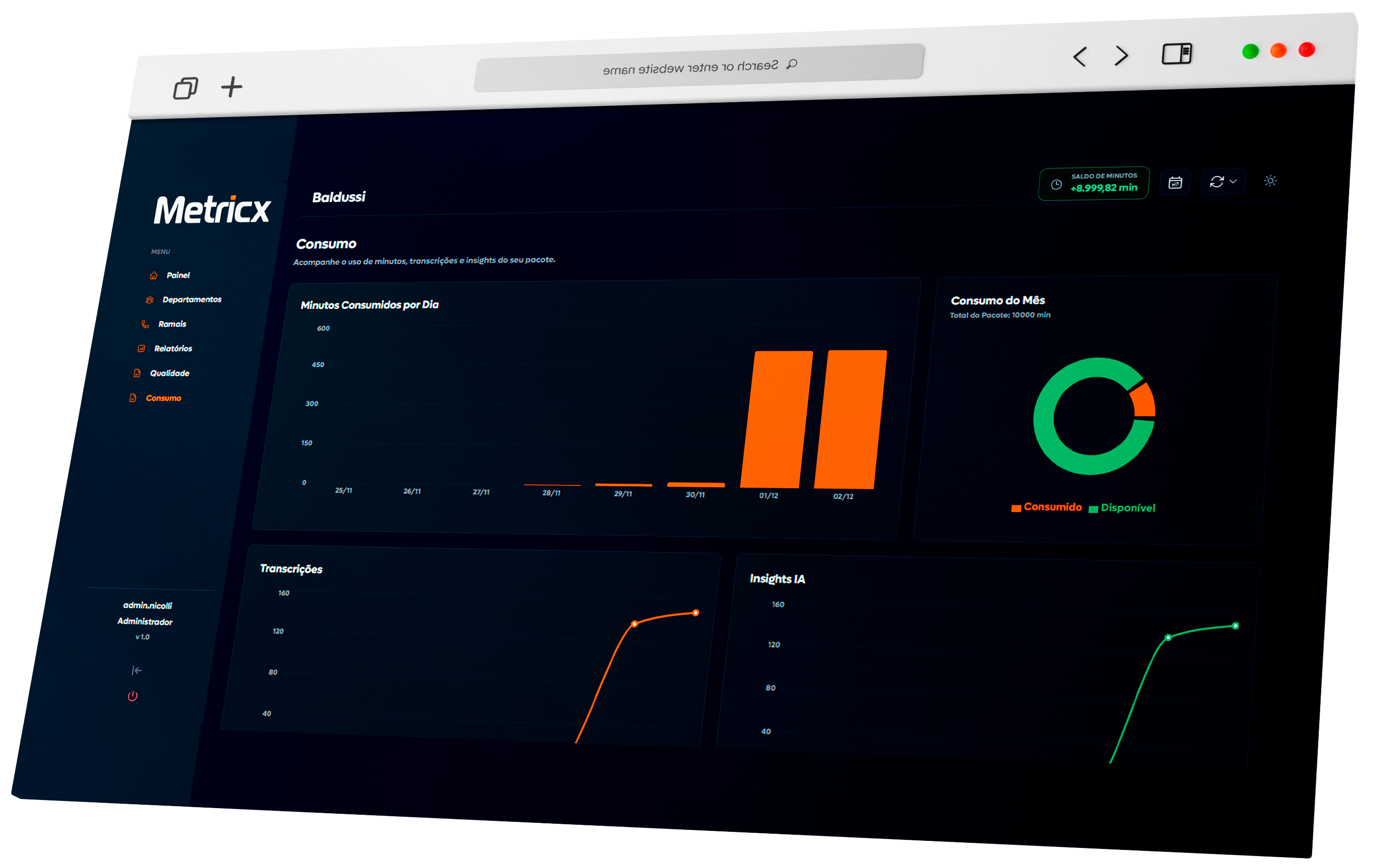Open Qualidade page from sidebar
Screen dimensions: 1382x868
click(169, 374)
